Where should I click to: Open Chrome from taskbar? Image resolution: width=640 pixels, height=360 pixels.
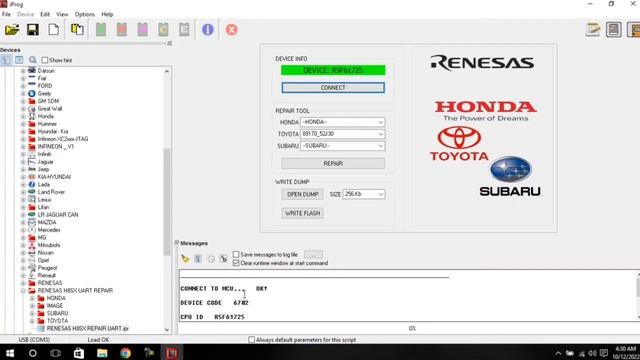coord(125,353)
